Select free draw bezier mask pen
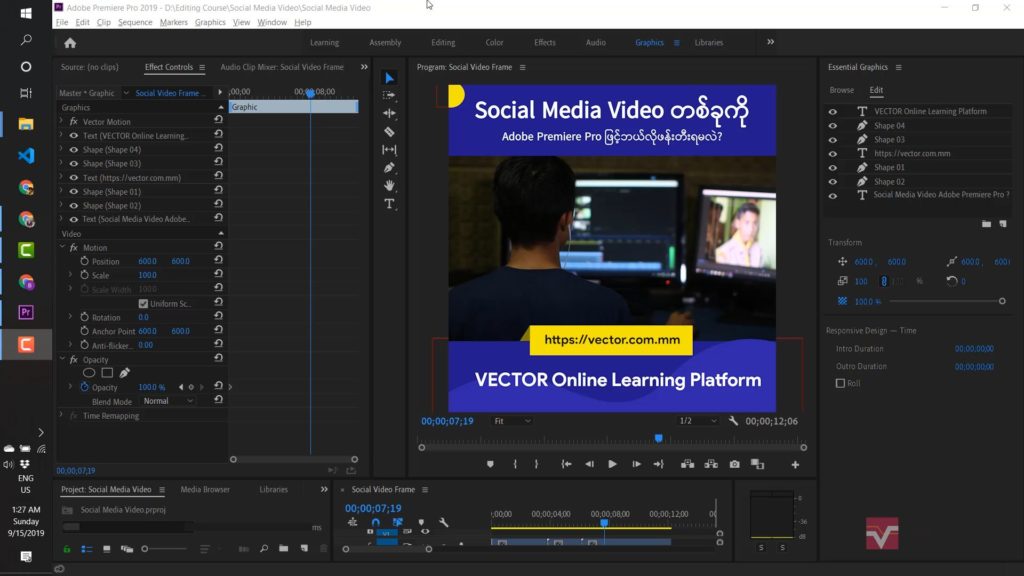 click(124, 373)
